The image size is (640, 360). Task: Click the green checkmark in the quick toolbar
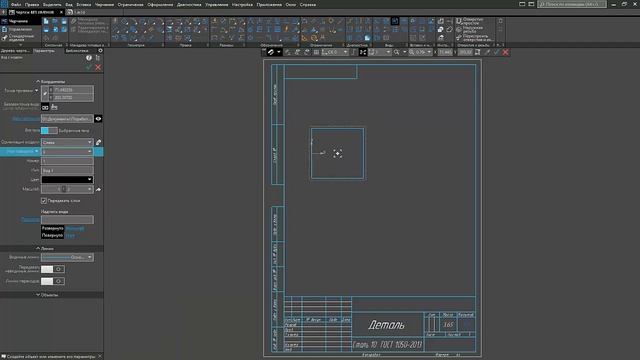pos(496,52)
